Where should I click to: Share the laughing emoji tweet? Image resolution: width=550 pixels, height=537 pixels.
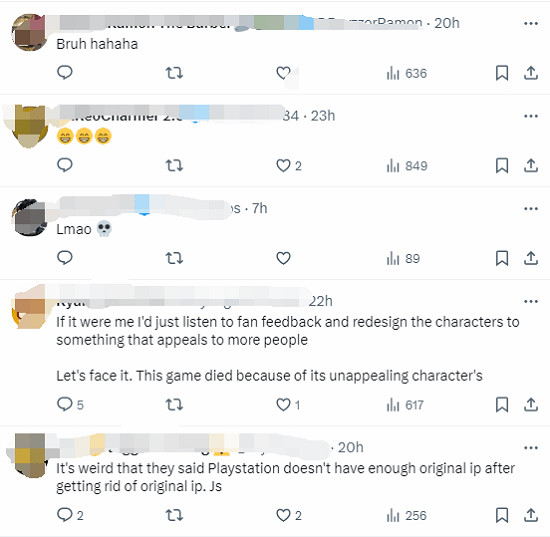[x=531, y=166]
